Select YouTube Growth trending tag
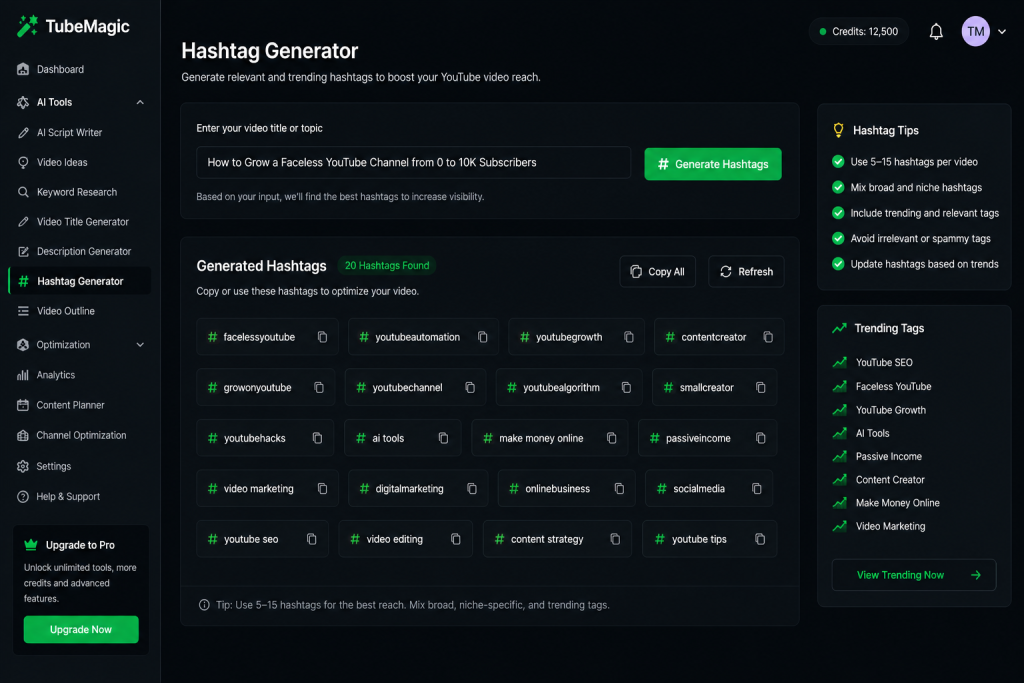 click(x=880, y=410)
